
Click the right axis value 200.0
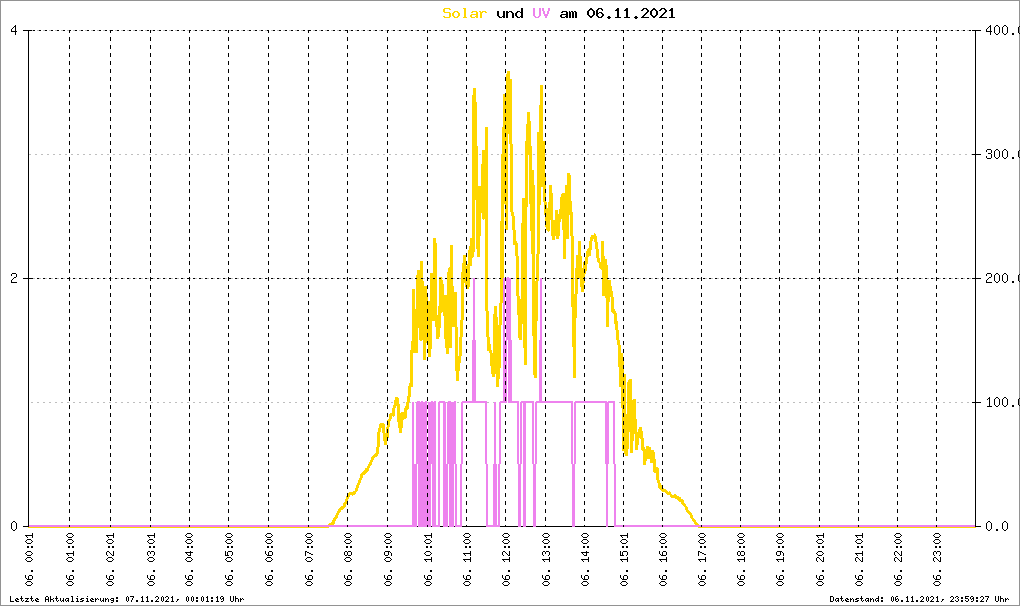click(x=998, y=278)
